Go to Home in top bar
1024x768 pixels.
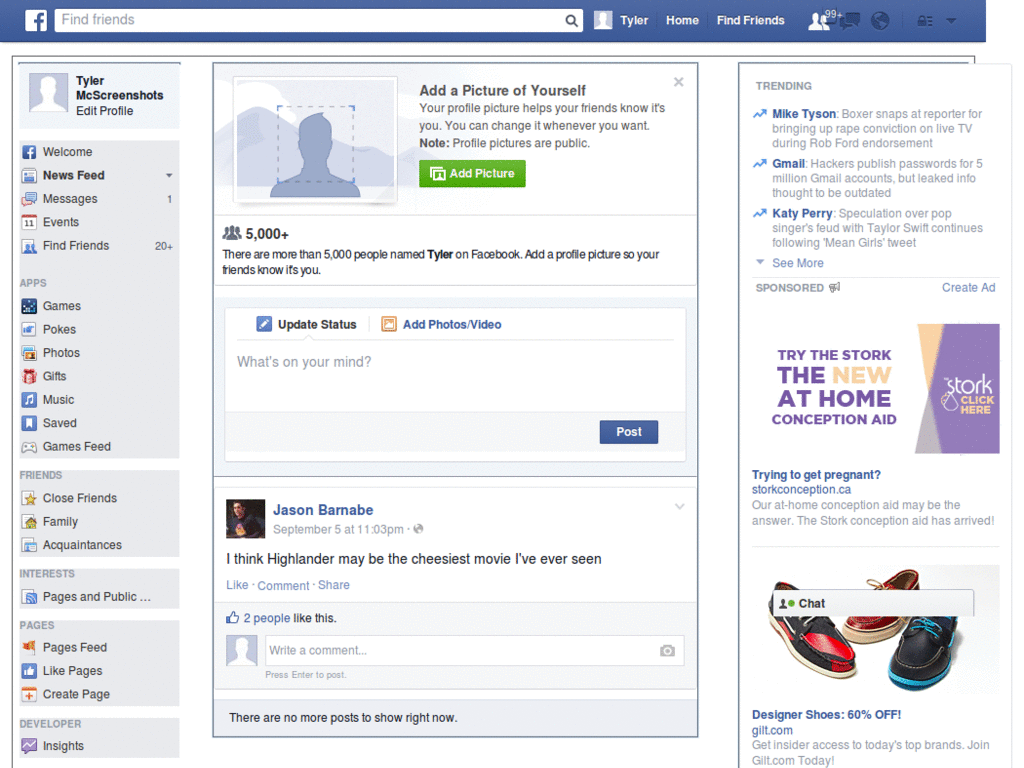tap(682, 20)
